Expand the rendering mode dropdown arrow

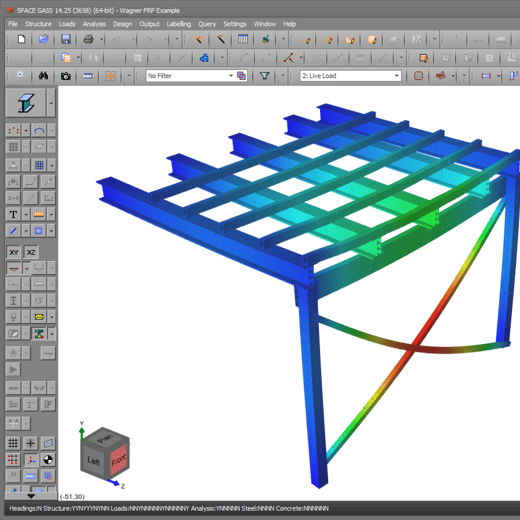(x=51, y=103)
